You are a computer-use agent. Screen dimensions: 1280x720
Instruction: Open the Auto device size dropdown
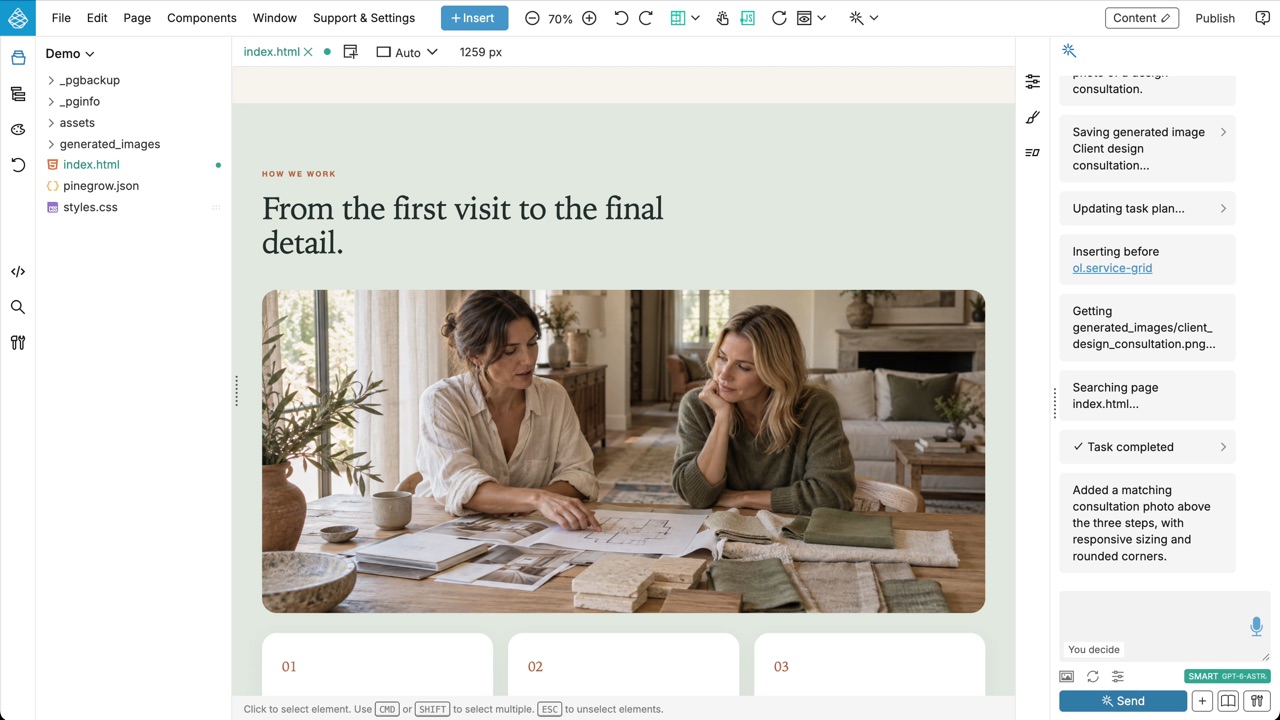(x=407, y=52)
